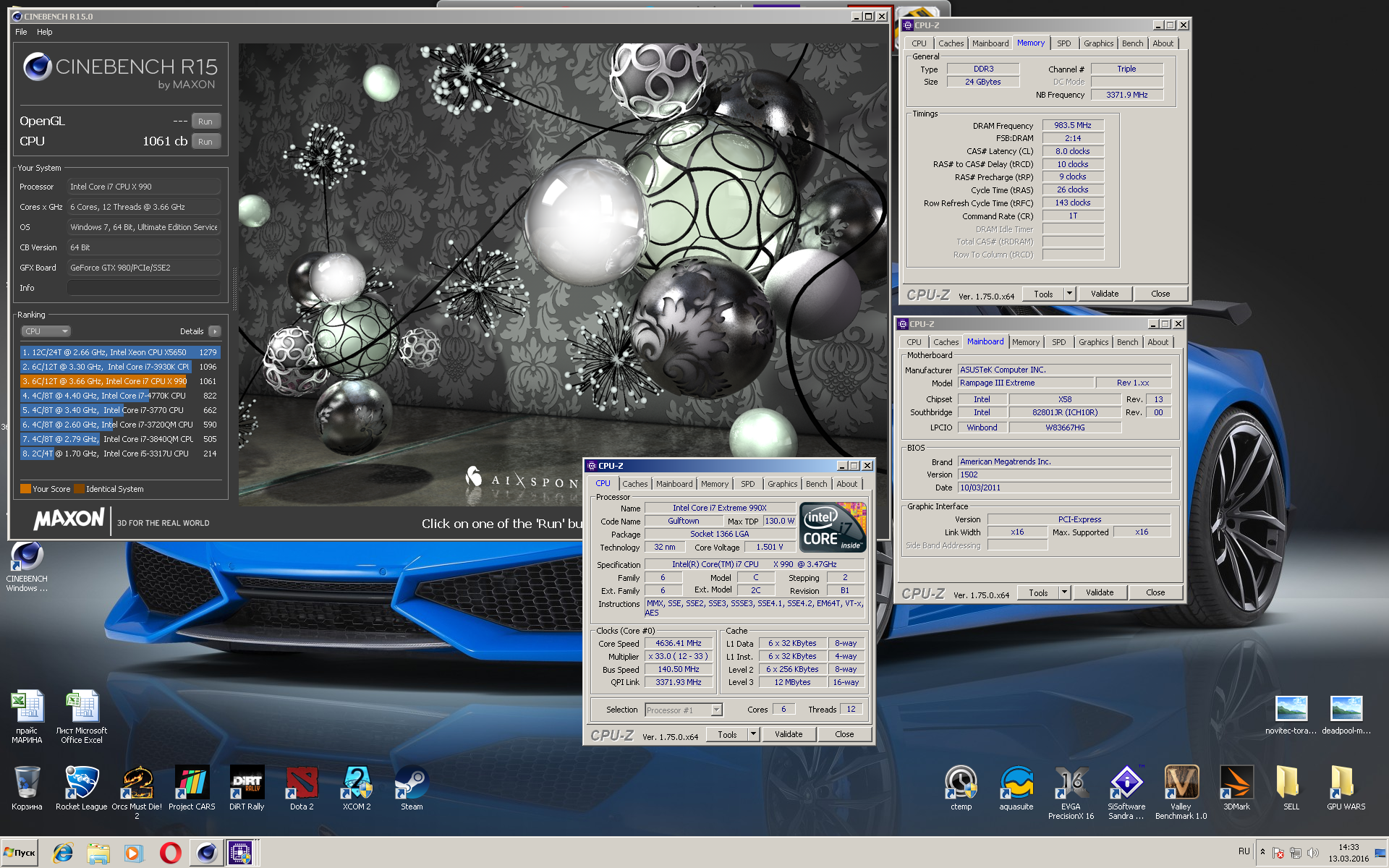Open Tools dropdown arrow in front CPU-Z window
1389x868 pixels.
click(753, 734)
